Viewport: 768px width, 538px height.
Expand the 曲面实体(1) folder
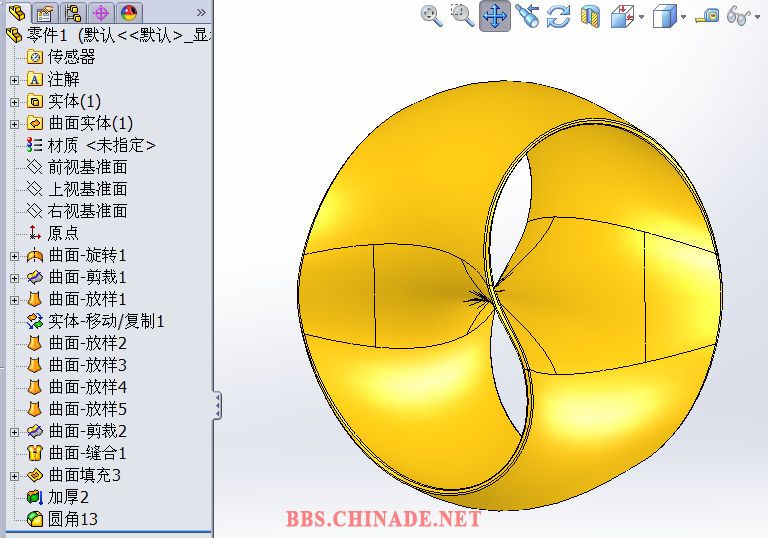click(x=14, y=123)
